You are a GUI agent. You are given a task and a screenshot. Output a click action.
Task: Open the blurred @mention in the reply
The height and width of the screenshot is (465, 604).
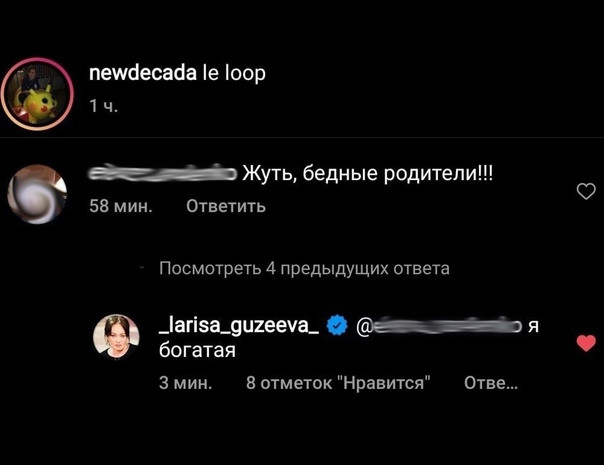[x=439, y=327]
